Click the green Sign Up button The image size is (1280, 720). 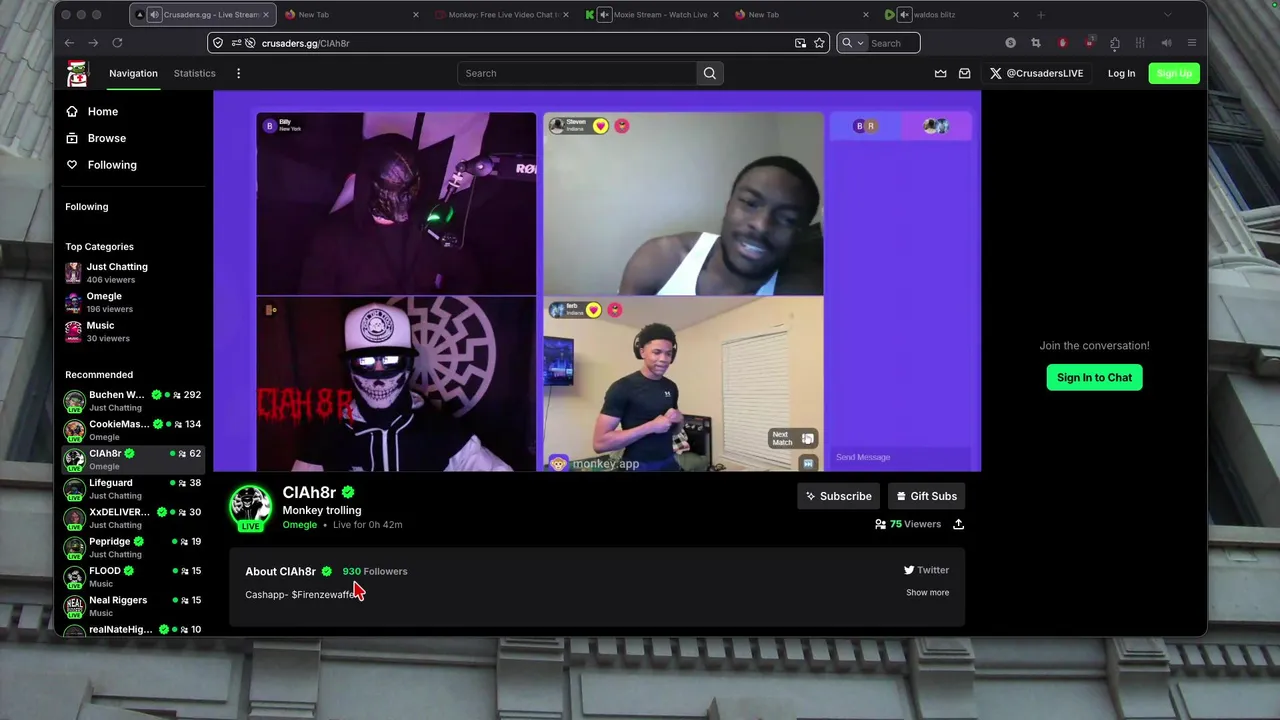coord(1174,73)
